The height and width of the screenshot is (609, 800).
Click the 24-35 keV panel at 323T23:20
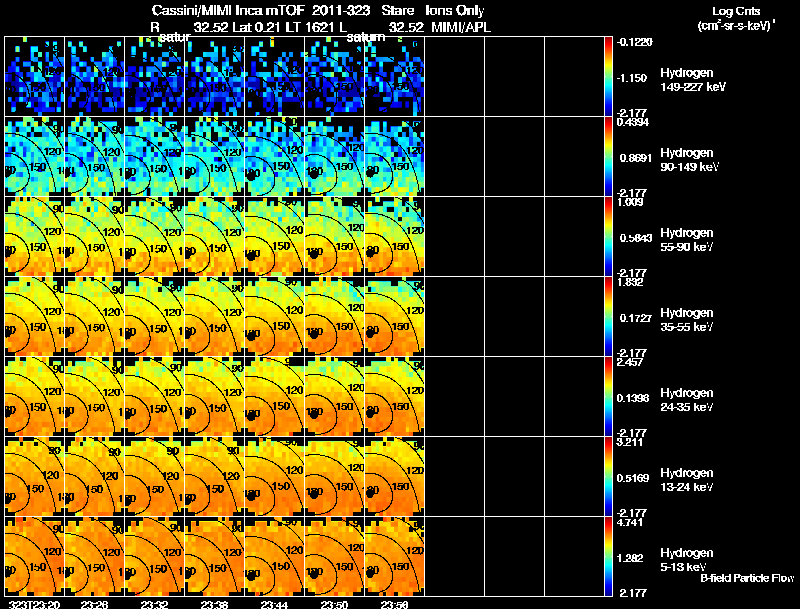pos(34,397)
